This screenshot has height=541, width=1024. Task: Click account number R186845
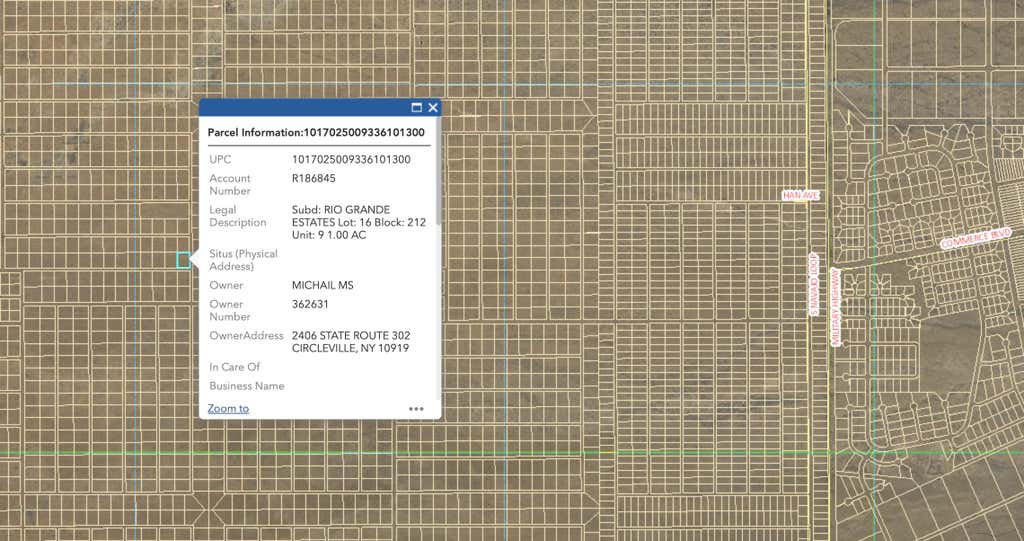click(313, 178)
